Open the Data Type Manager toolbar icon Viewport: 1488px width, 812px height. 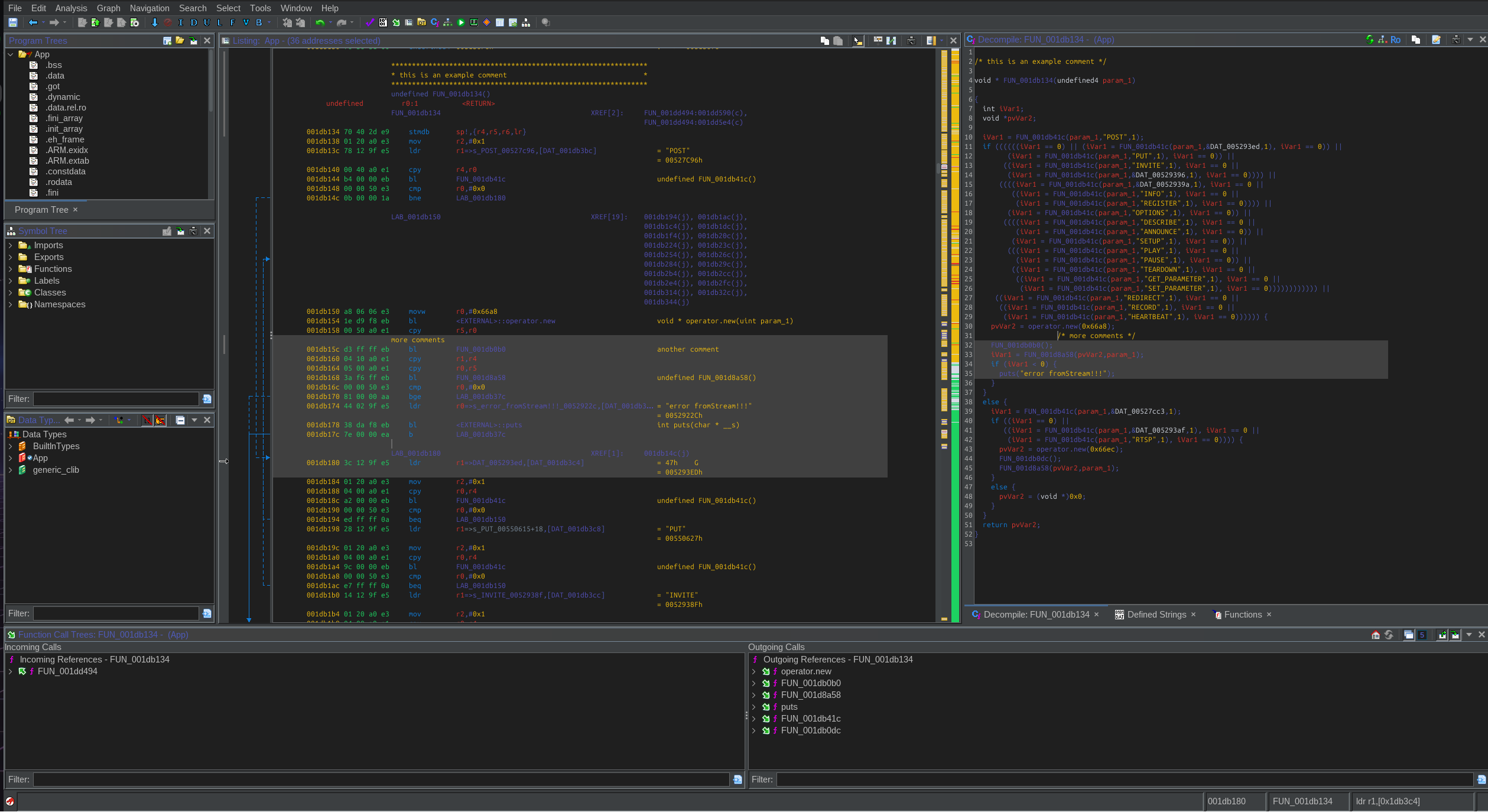[421, 22]
